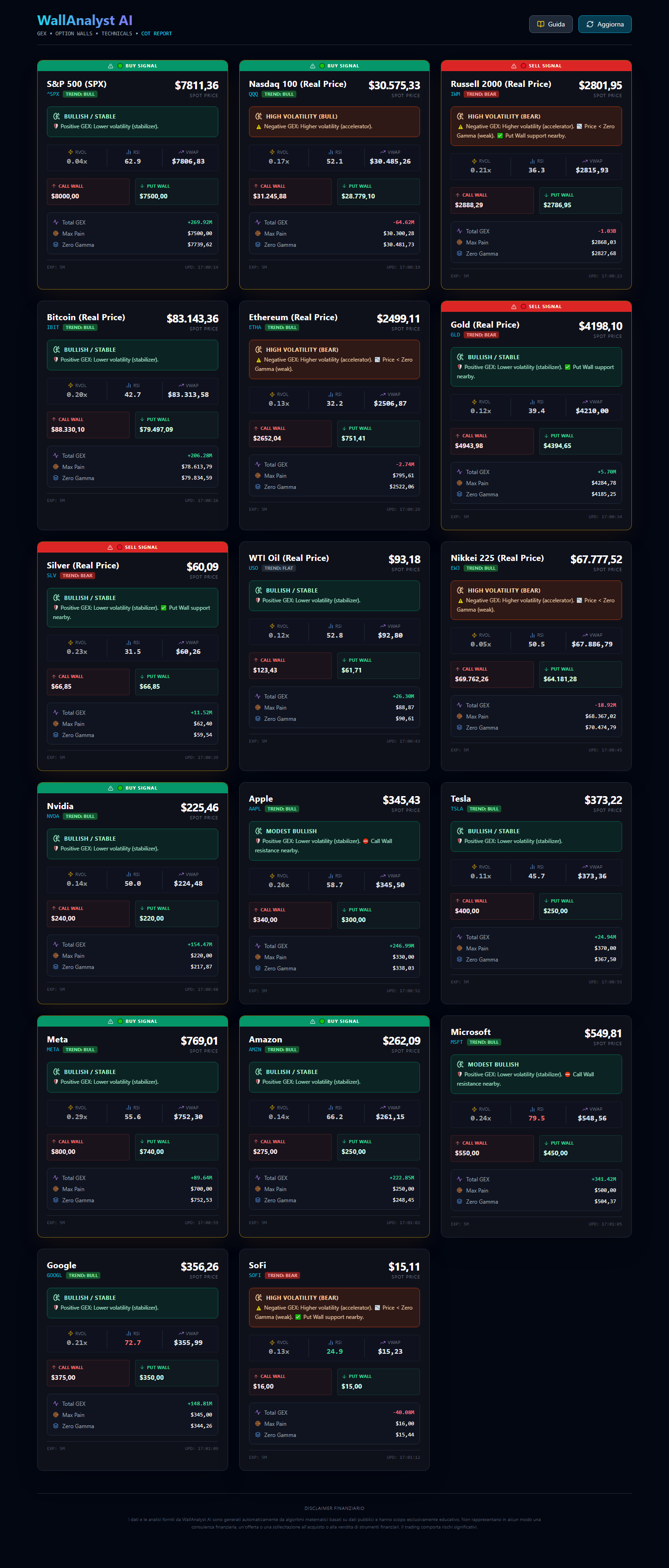Click the TREND: BEAR badge on Russell 2000
This screenshot has height=1568, width=669.
click(481, 94)
